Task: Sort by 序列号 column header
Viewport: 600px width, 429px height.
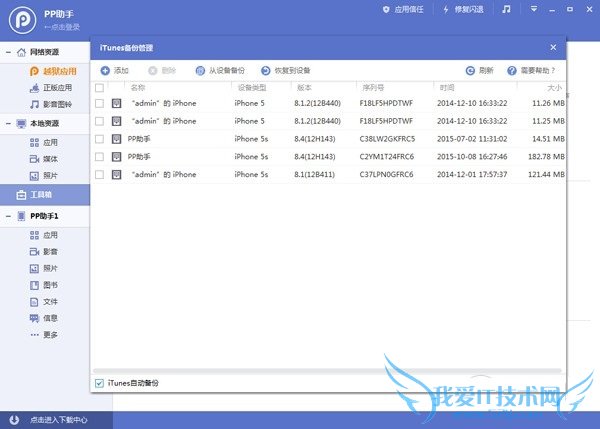Action: [373, 88]
